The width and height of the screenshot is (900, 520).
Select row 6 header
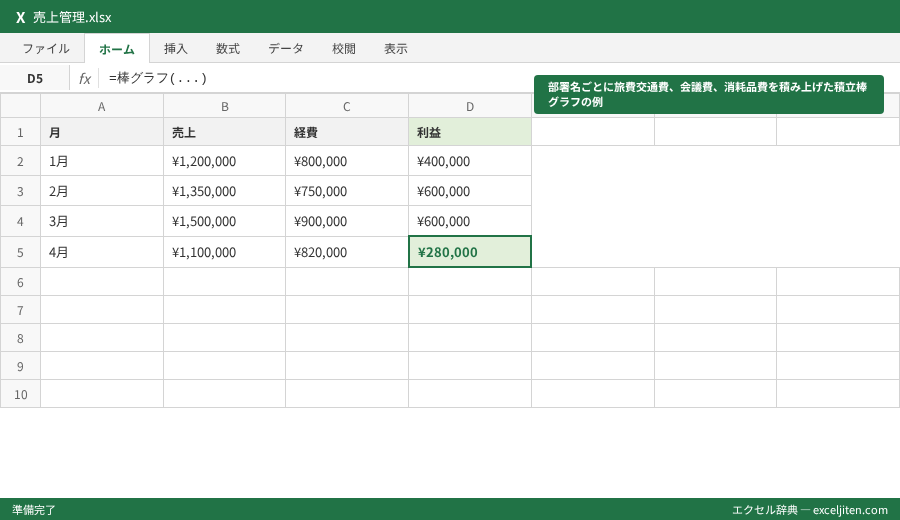(x=20, y=282)
